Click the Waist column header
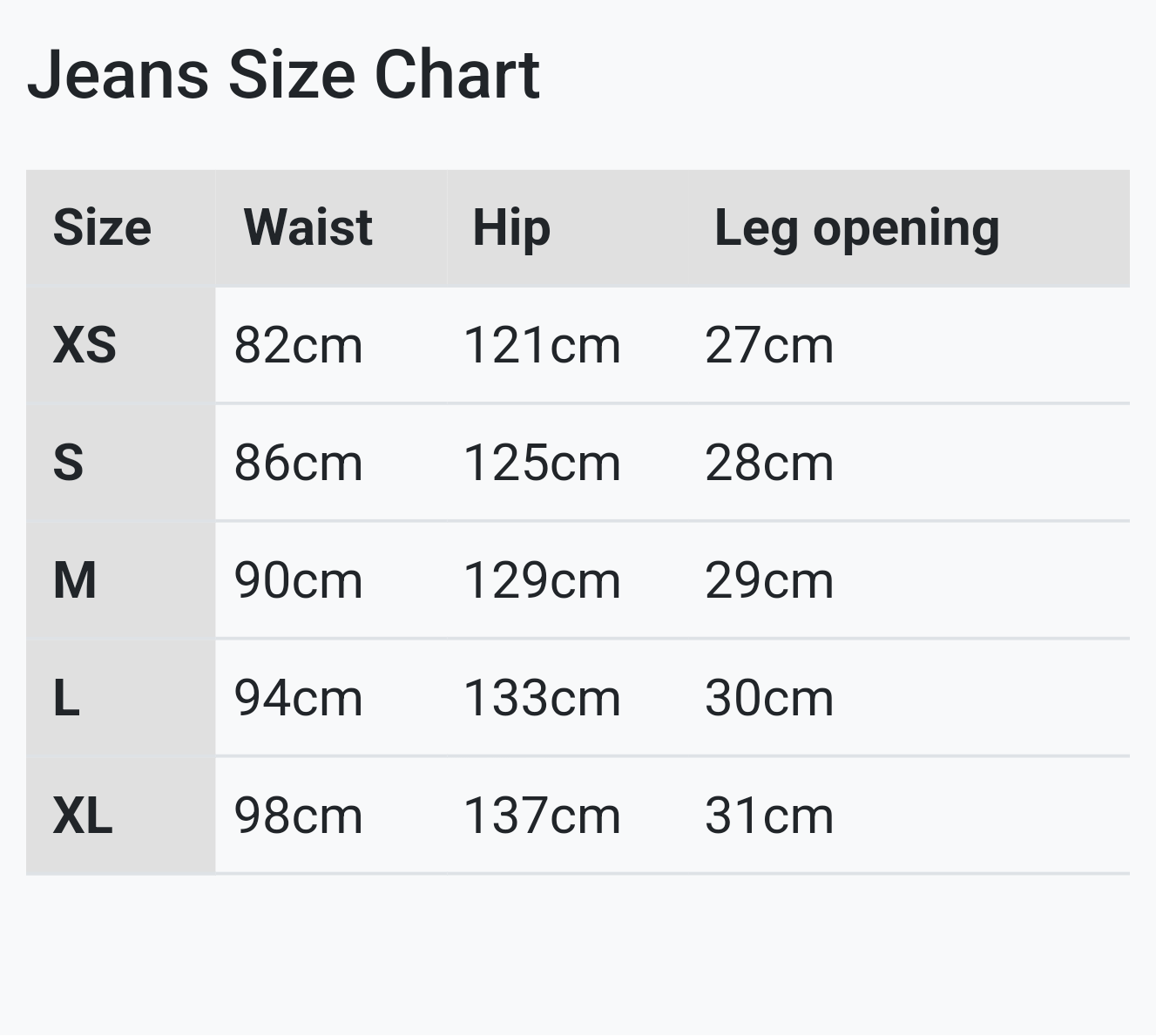1156x1036 pixels. coord(308,228)
